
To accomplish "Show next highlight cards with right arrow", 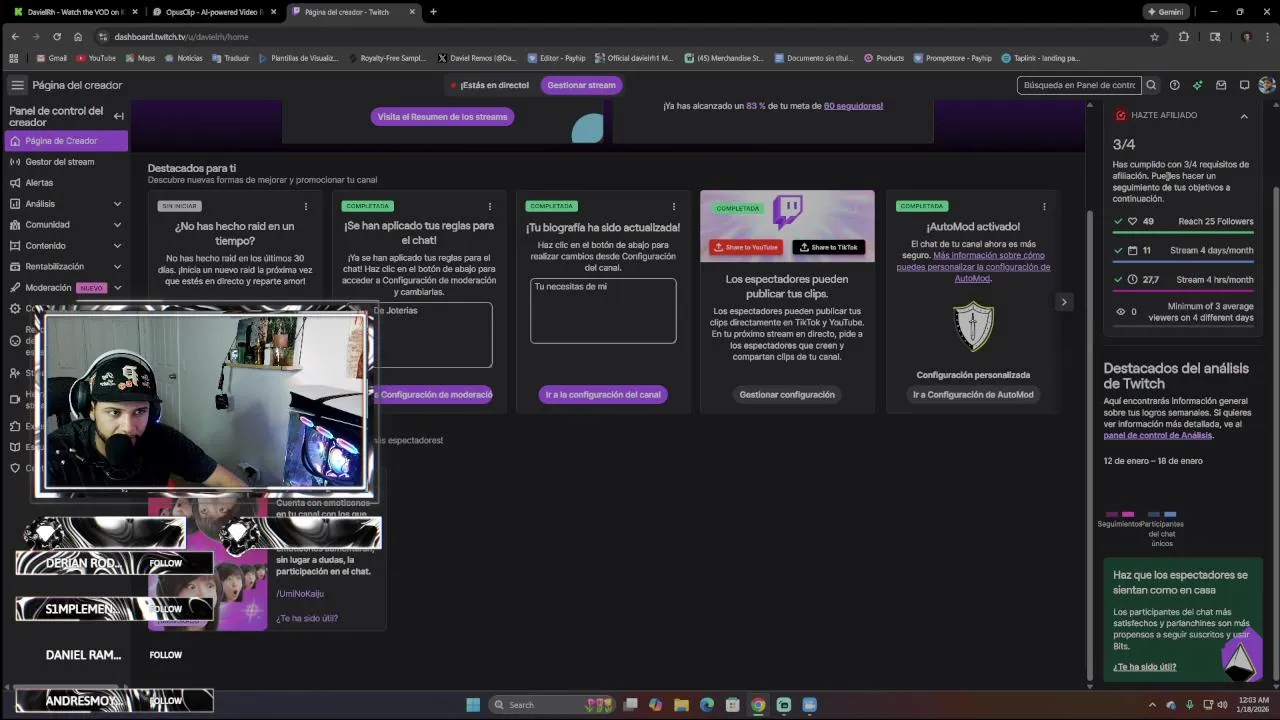I will point(1064,302).
